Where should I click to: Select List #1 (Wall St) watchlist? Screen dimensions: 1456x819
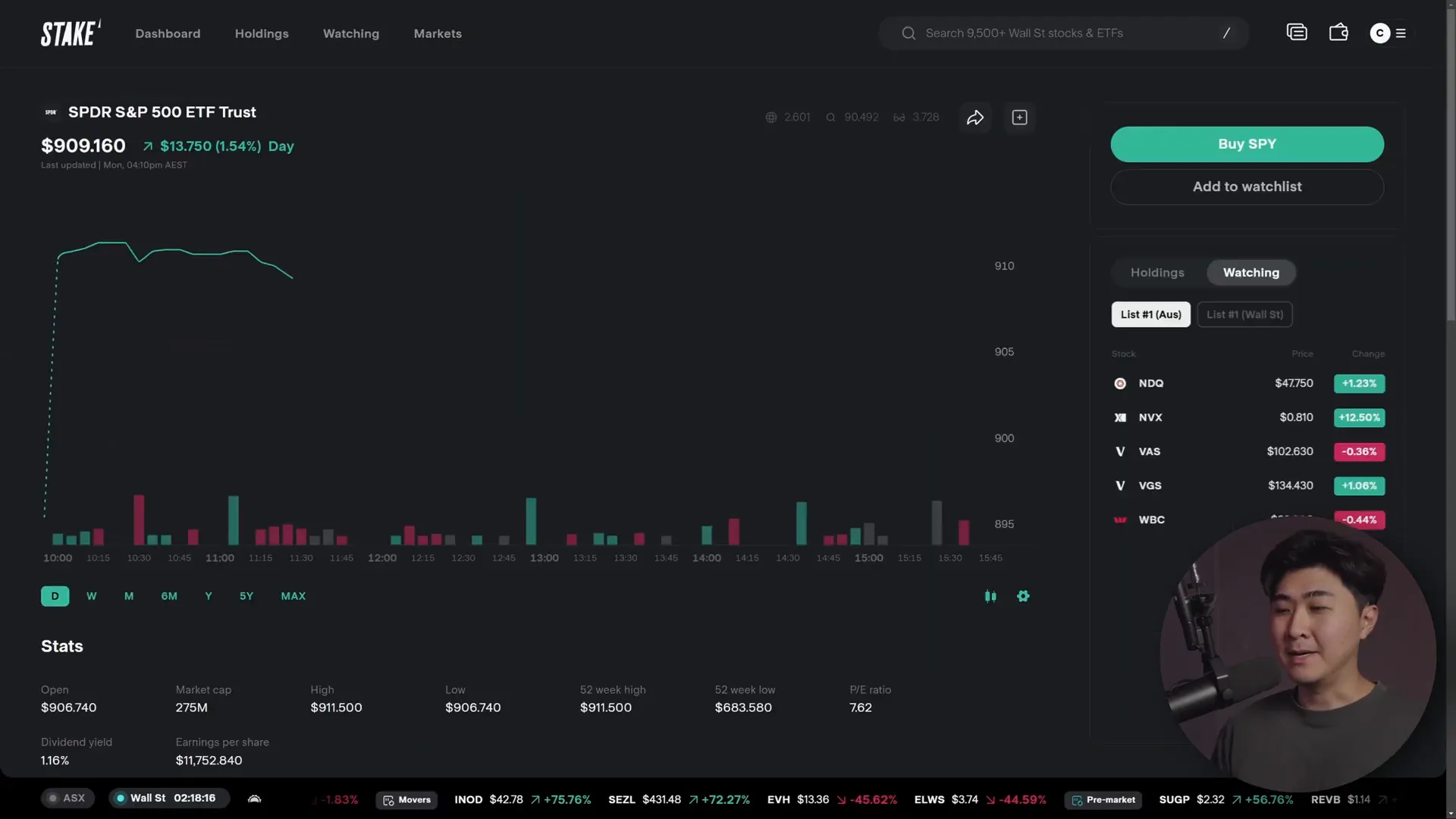tap(1245, 315)
